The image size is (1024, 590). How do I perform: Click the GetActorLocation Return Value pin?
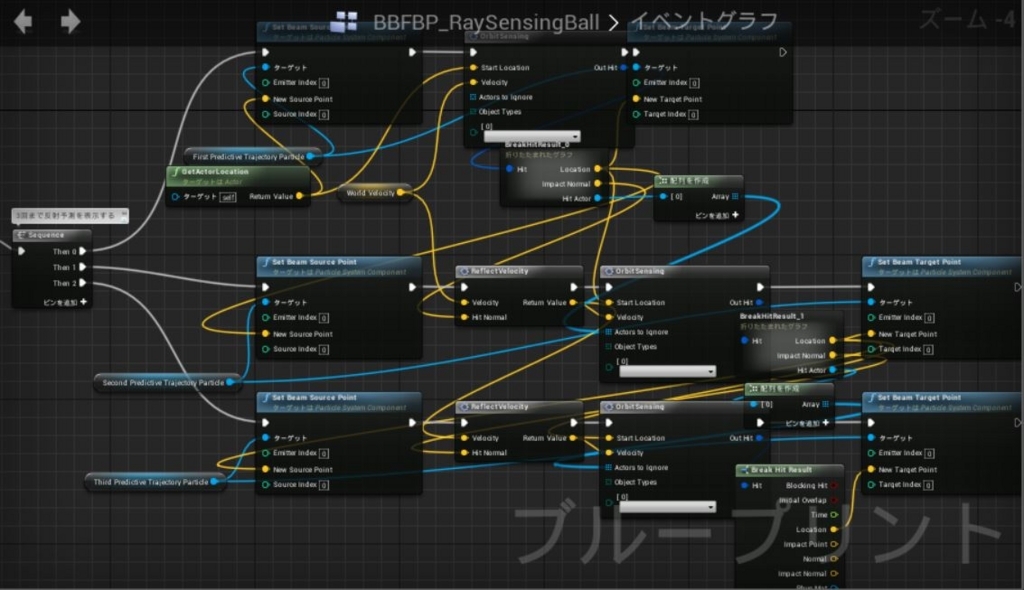point(300,196)
